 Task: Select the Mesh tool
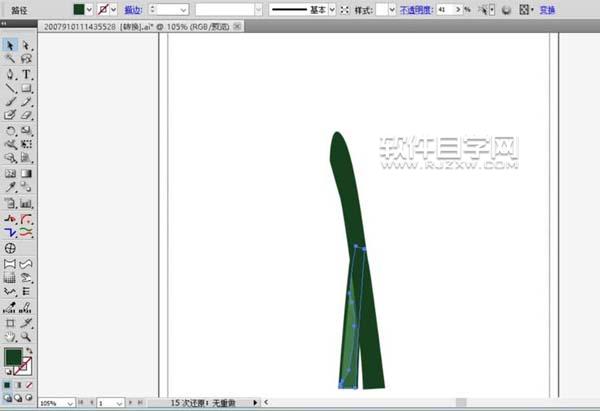10,173
